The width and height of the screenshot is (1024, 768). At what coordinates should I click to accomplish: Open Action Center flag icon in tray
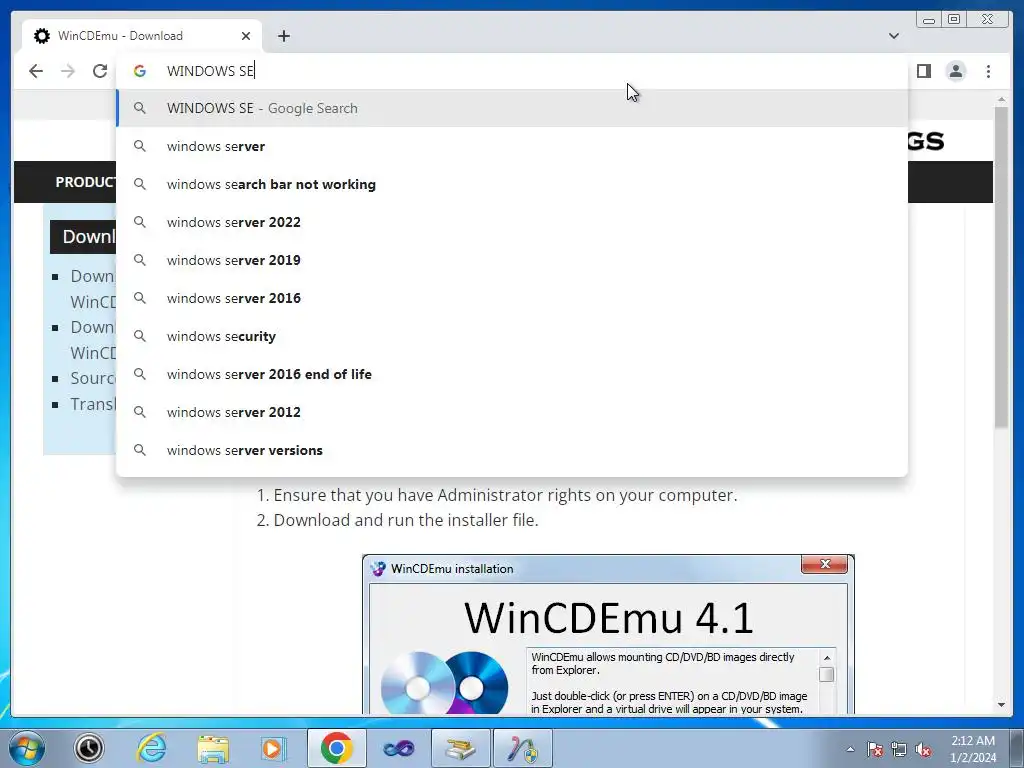point(875,749)
